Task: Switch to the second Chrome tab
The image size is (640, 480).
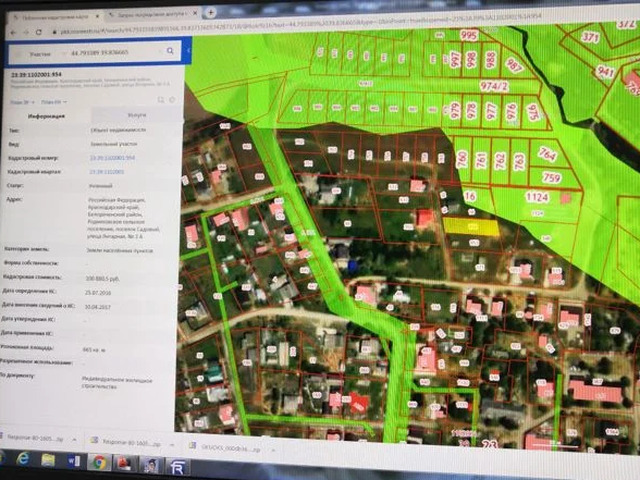Action: [153, 15]
